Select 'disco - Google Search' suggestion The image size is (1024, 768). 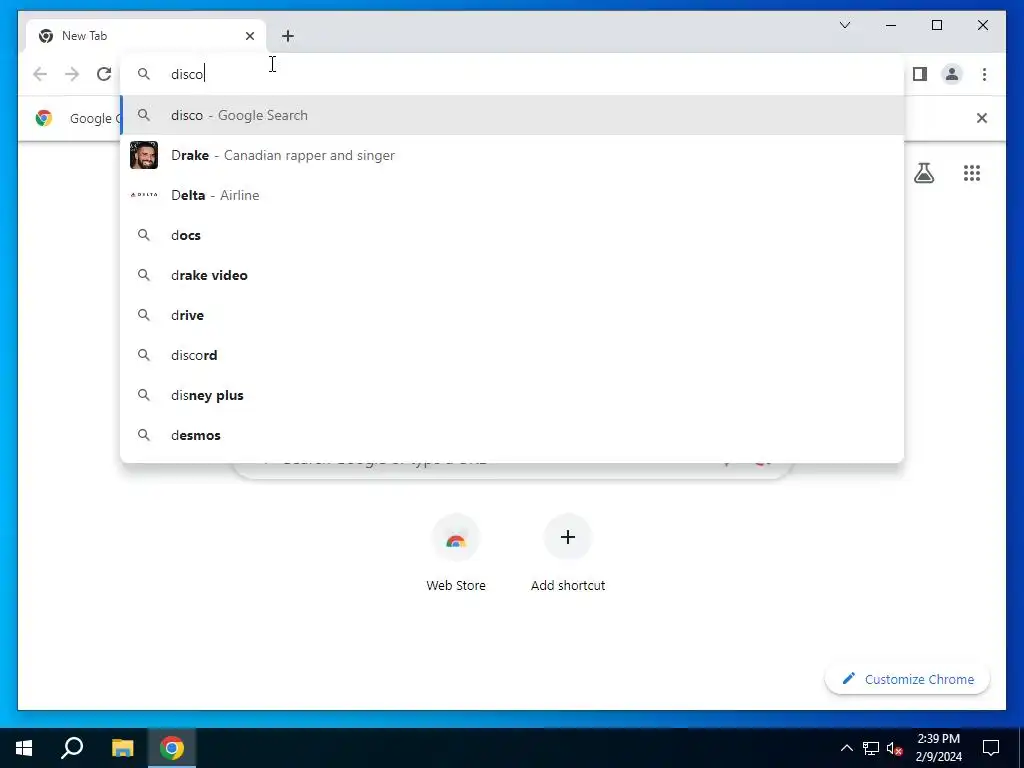click(x=513, y=115)
